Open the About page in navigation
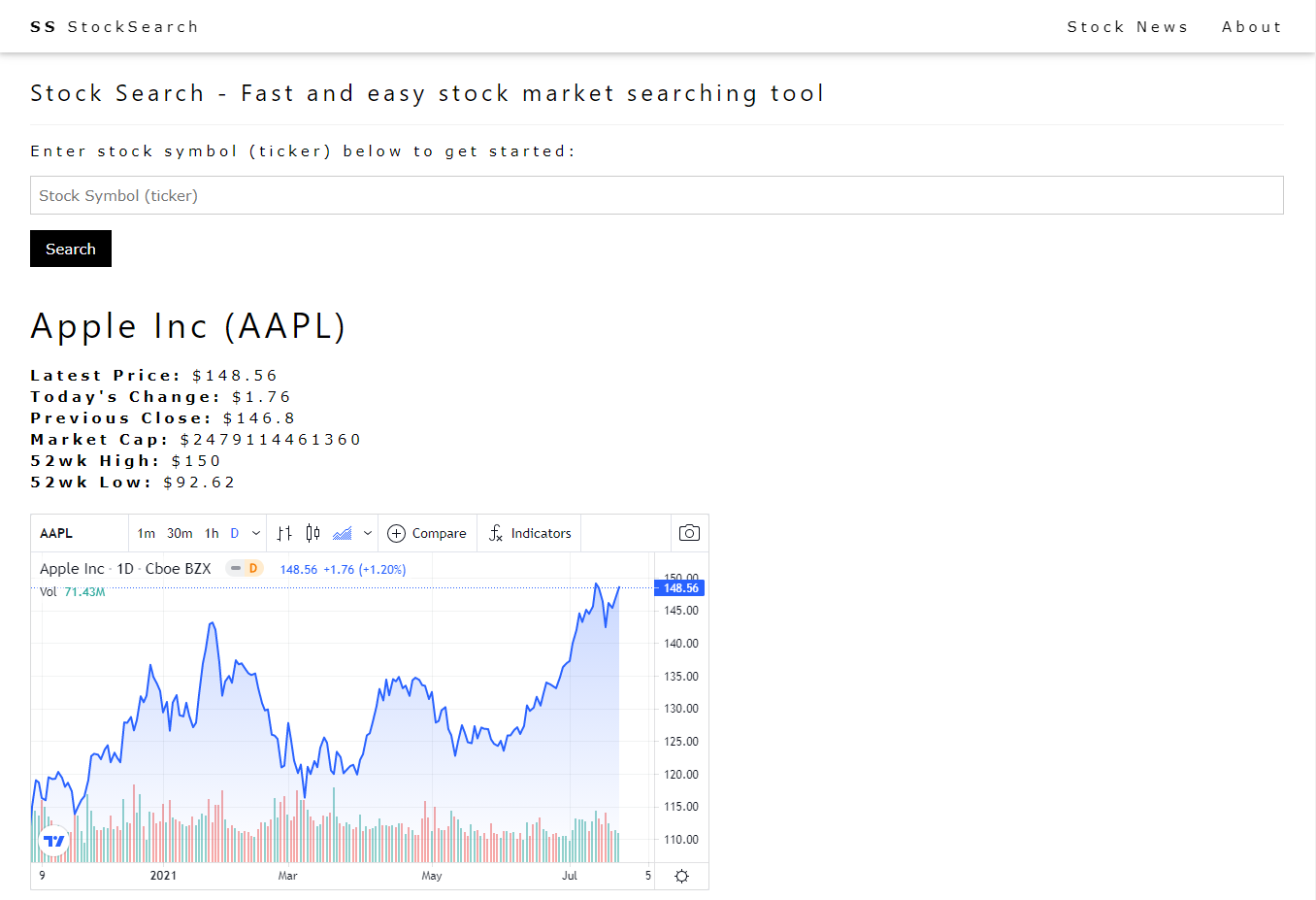The height and width of the screenshot is (900, 1316). pyautogui.click(x=1252, y=27)
